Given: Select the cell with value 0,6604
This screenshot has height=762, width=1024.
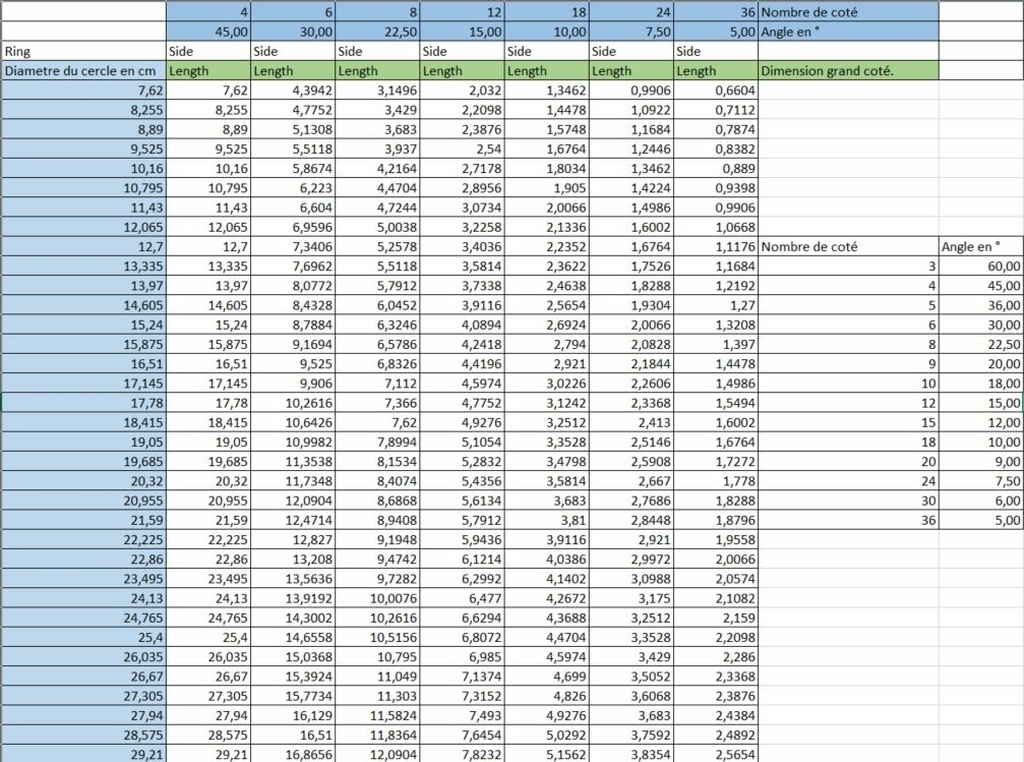Looking at the screenshot, I should click(x=716, y=90).
